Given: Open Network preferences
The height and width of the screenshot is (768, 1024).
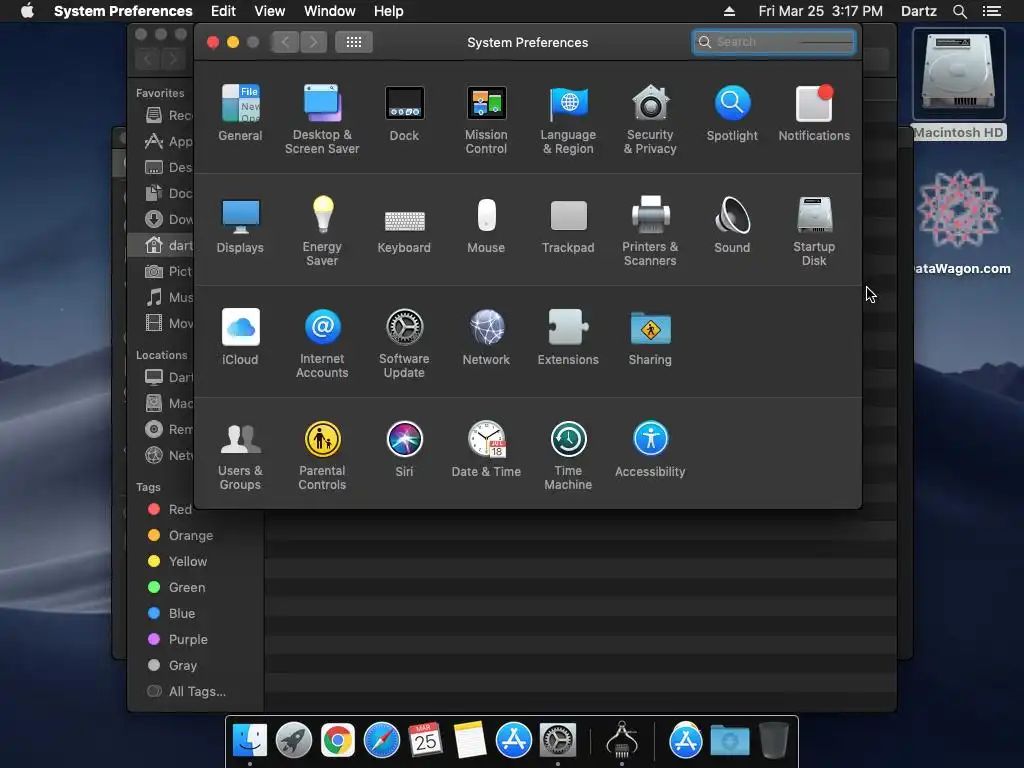Looking at the screenshot, I should [486, 337].
